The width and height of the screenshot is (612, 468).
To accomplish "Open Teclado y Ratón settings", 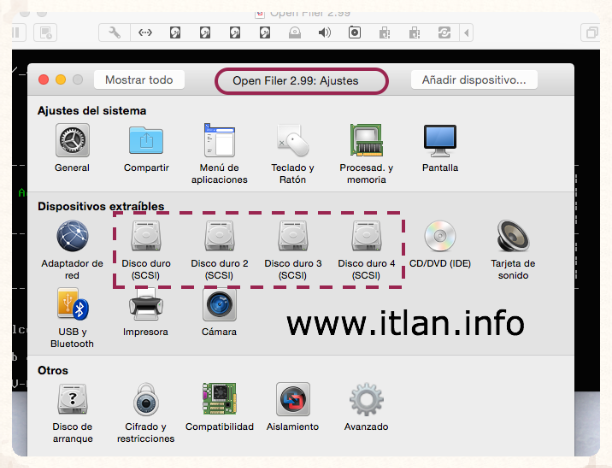I will click(292, 141).
